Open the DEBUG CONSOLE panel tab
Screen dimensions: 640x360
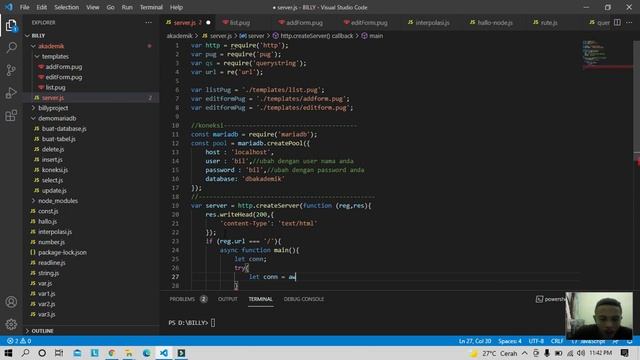tap(304, 299)
